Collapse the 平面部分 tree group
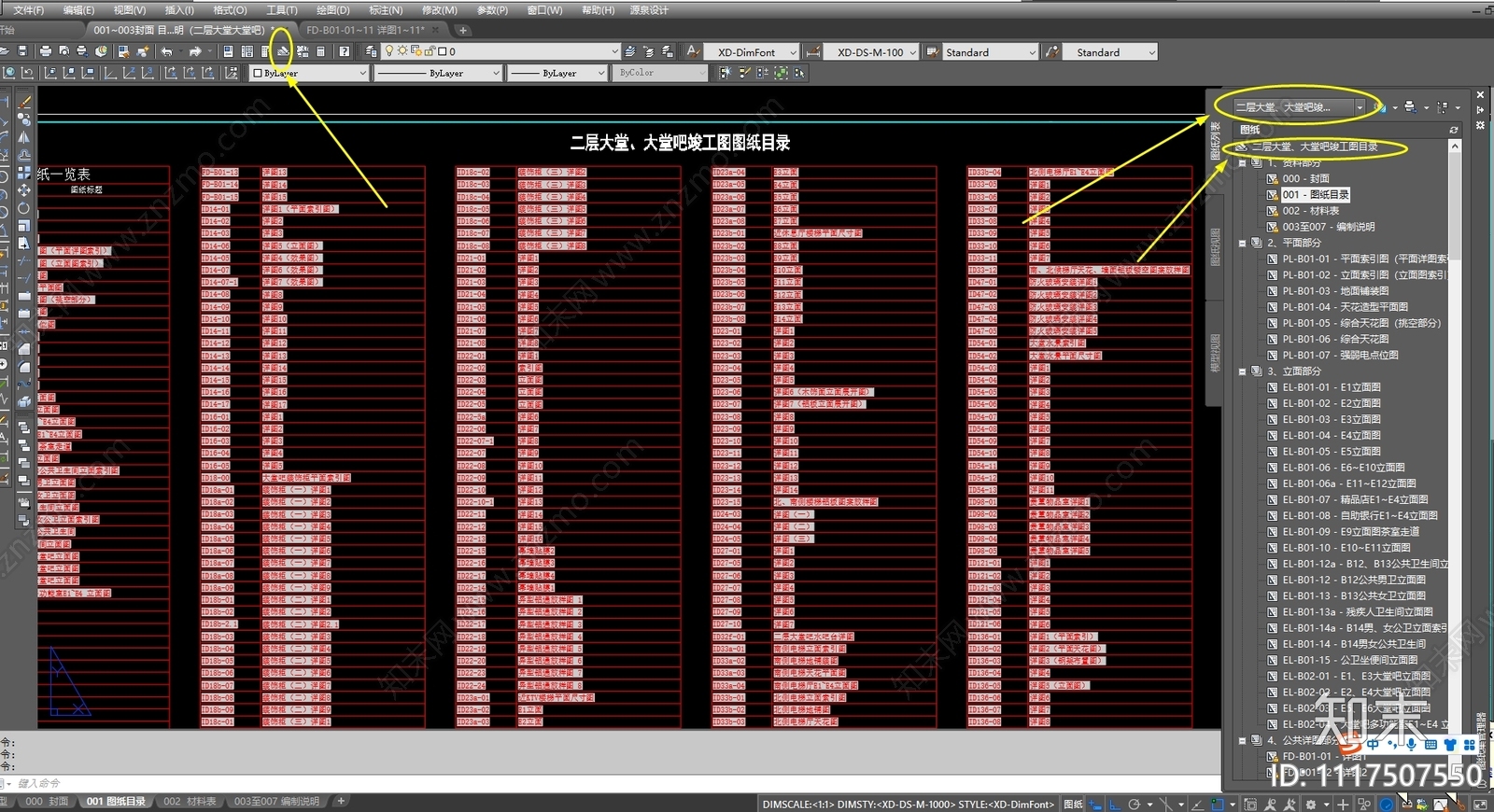This screenshot has height=812, width=1494. point(1243,243)
